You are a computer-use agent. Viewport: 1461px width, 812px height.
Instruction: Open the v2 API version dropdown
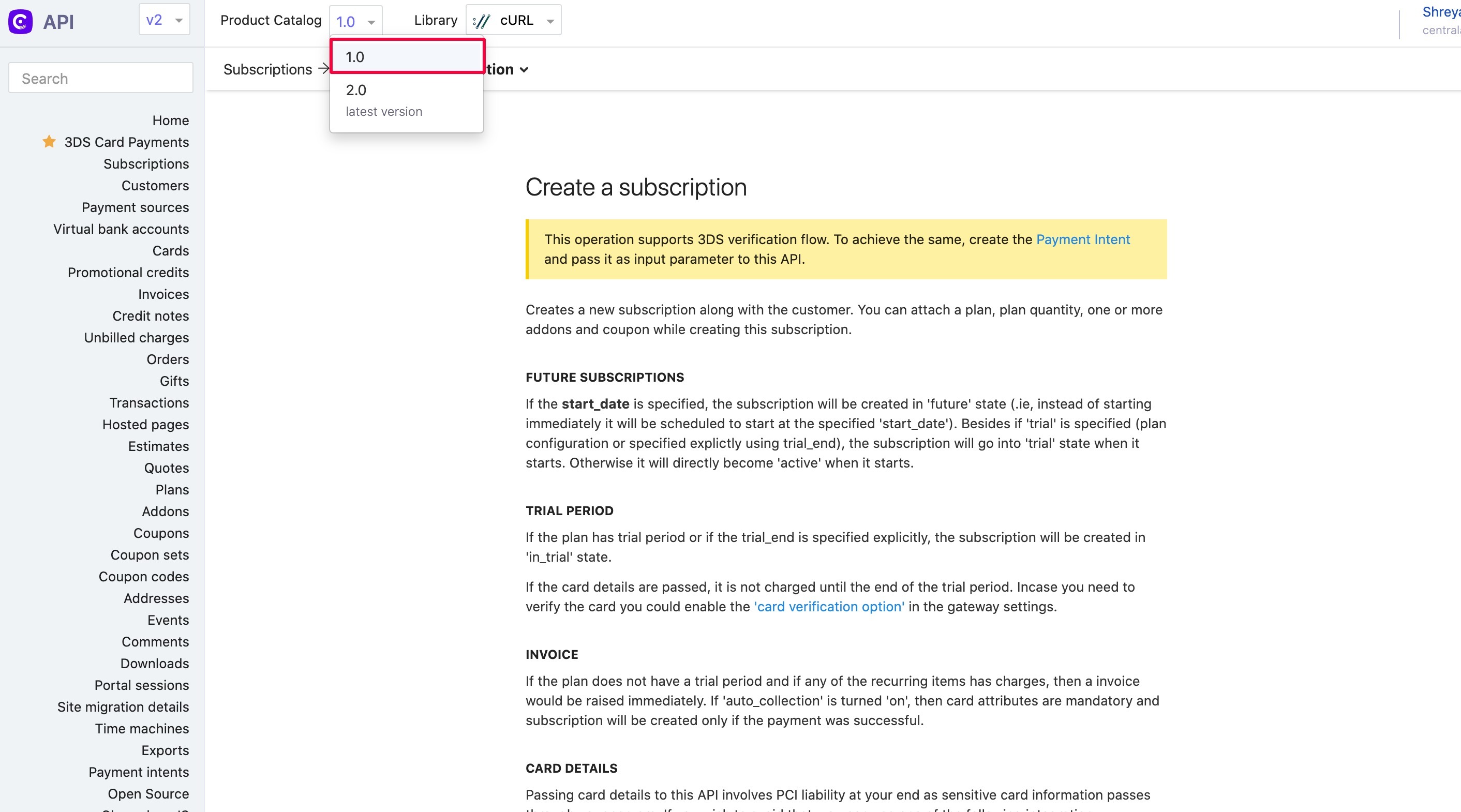click(x=164, y=19)
